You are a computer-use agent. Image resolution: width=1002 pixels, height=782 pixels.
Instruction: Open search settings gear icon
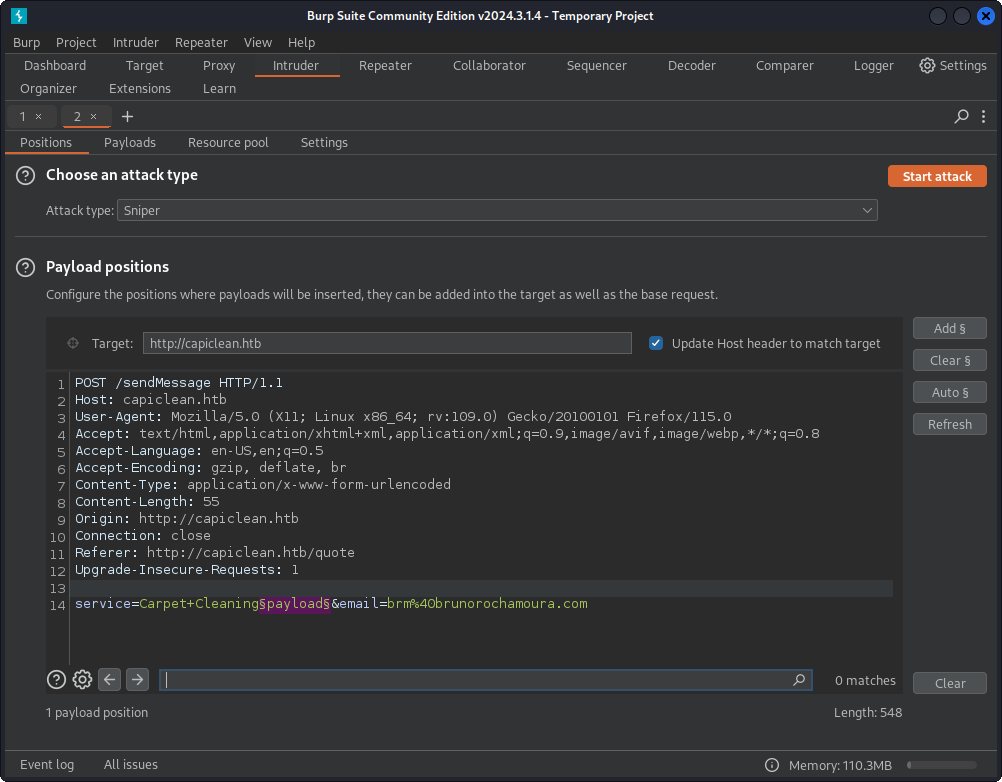[82, 679]
